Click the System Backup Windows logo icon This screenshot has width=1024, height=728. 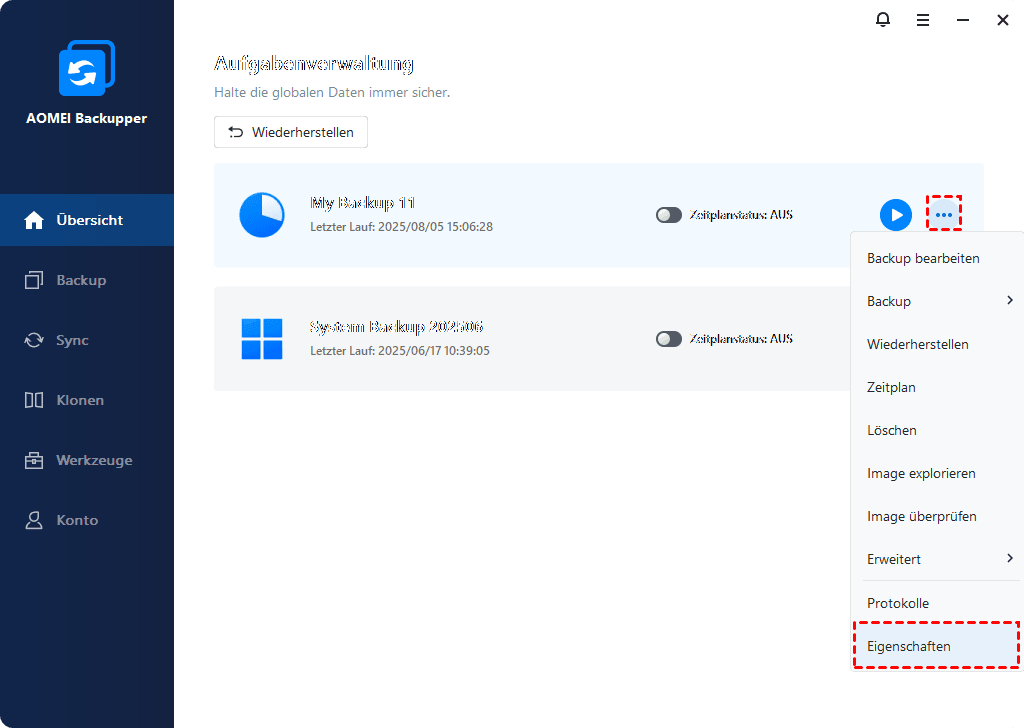(262, 339)
